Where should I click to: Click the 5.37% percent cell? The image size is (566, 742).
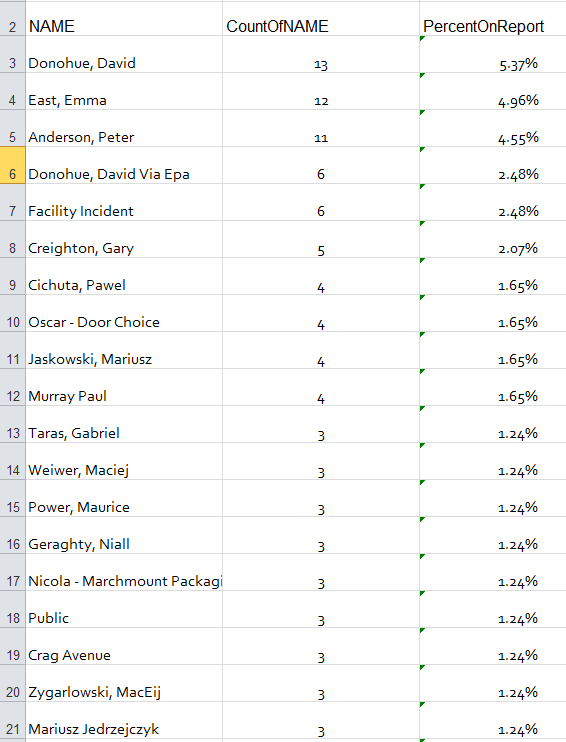pyautogui.click(x=493, y=54)
